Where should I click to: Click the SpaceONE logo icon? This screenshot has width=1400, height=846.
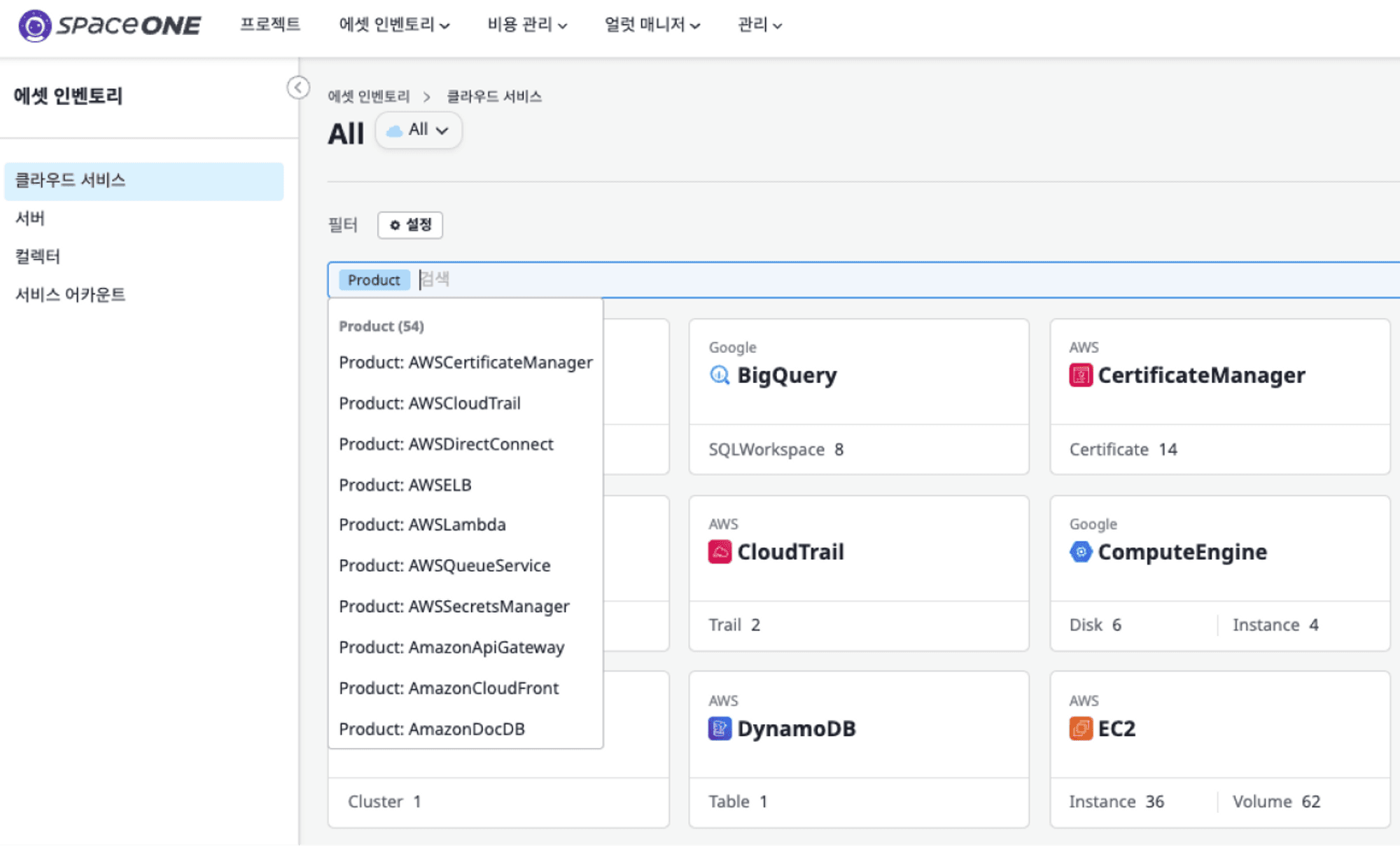34,26
